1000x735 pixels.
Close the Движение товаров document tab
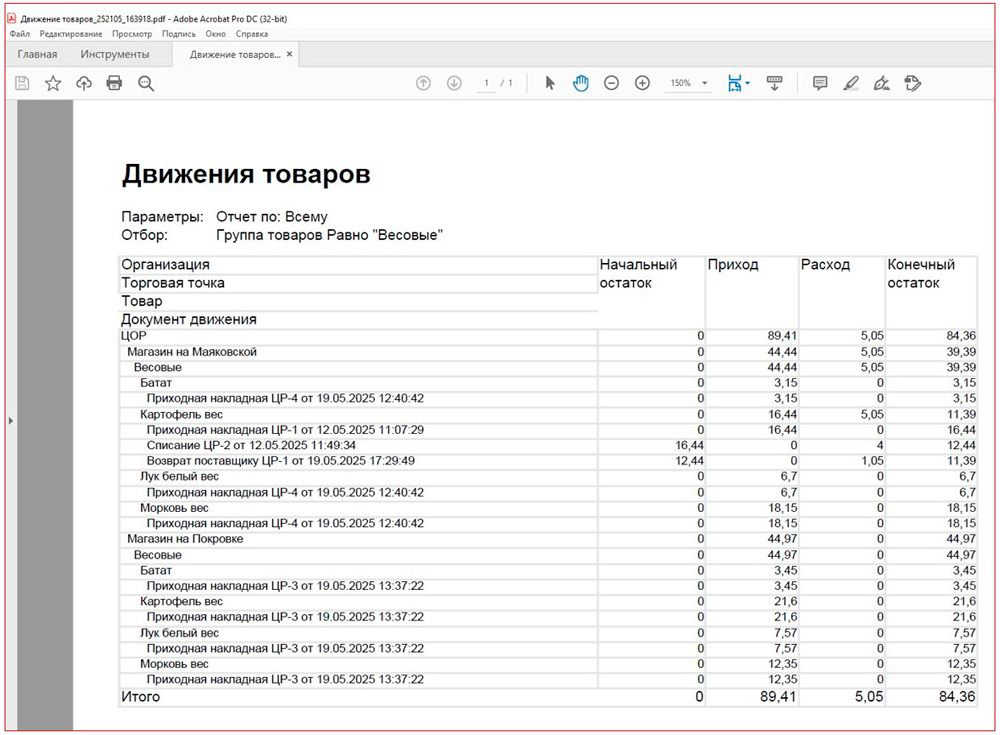[290, 54]
